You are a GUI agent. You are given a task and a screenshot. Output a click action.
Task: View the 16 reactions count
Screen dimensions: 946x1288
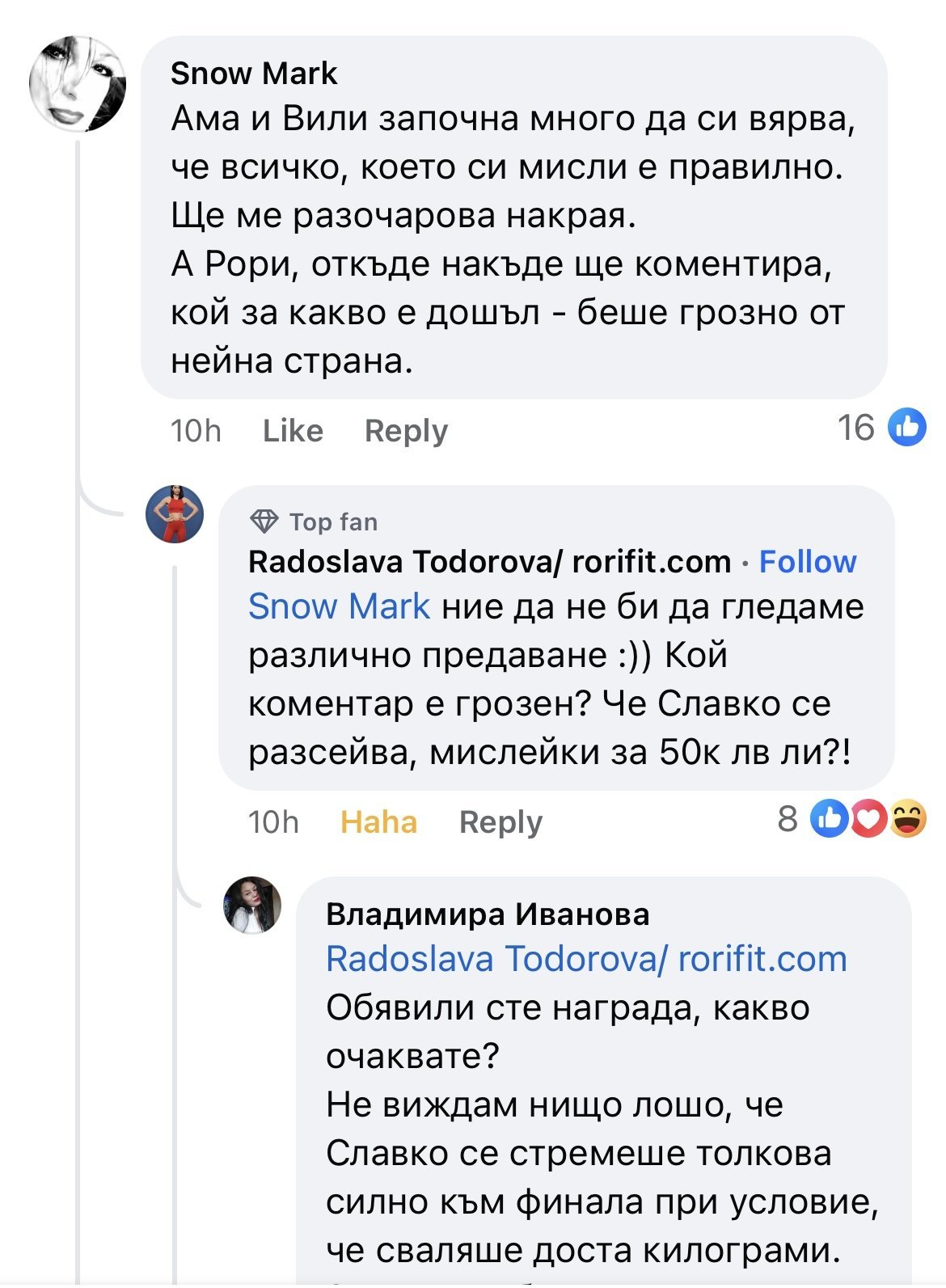point(855,427)
